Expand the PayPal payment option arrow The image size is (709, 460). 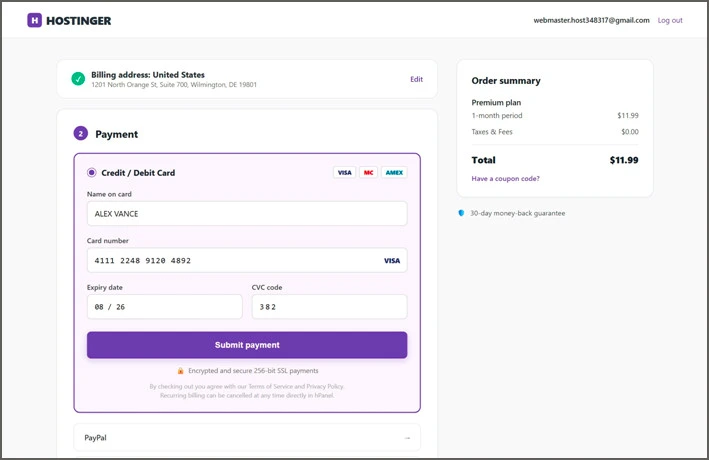click(x=407, y=438)
